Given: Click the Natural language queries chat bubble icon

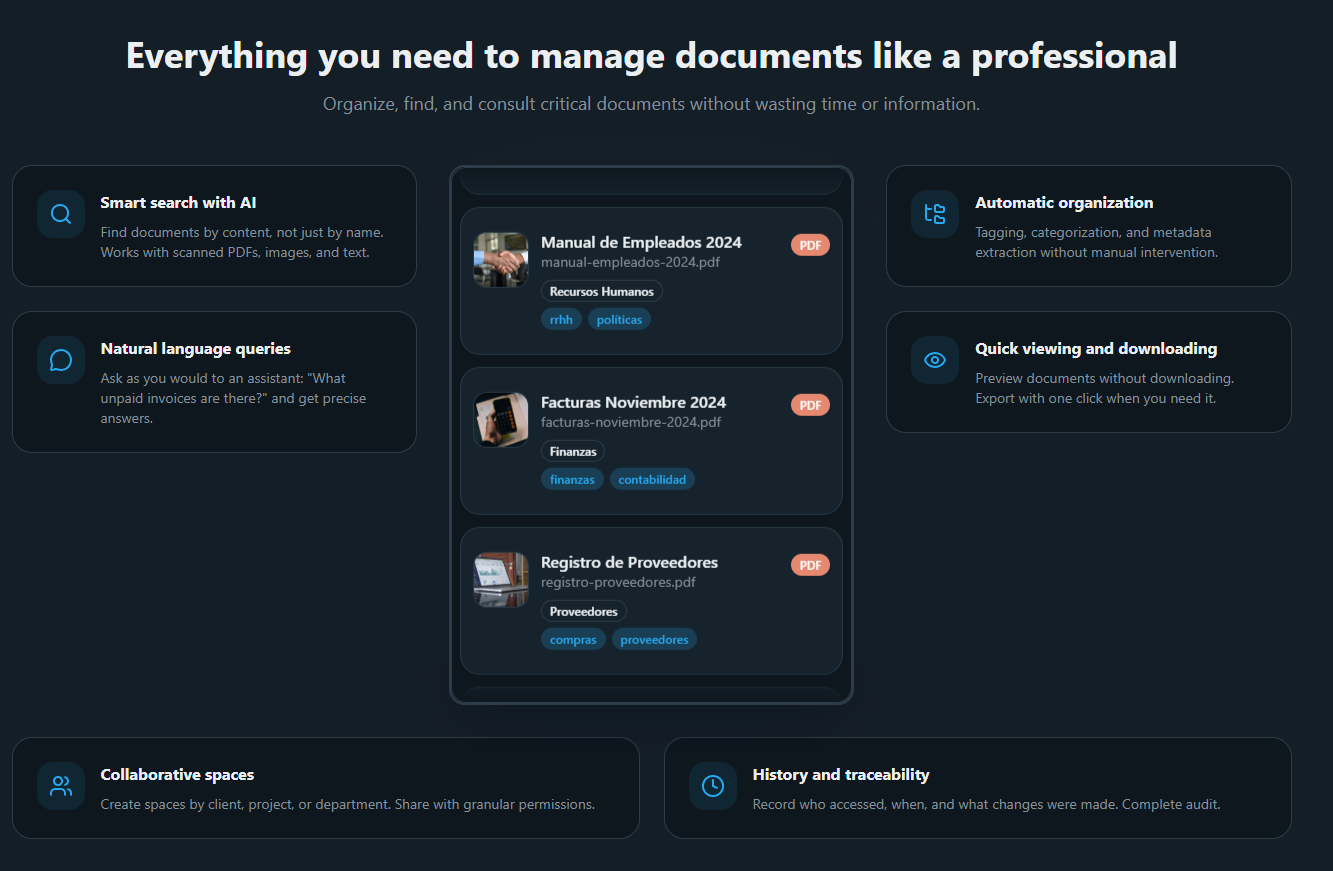Looking at the screenshot, I should 60,359.
